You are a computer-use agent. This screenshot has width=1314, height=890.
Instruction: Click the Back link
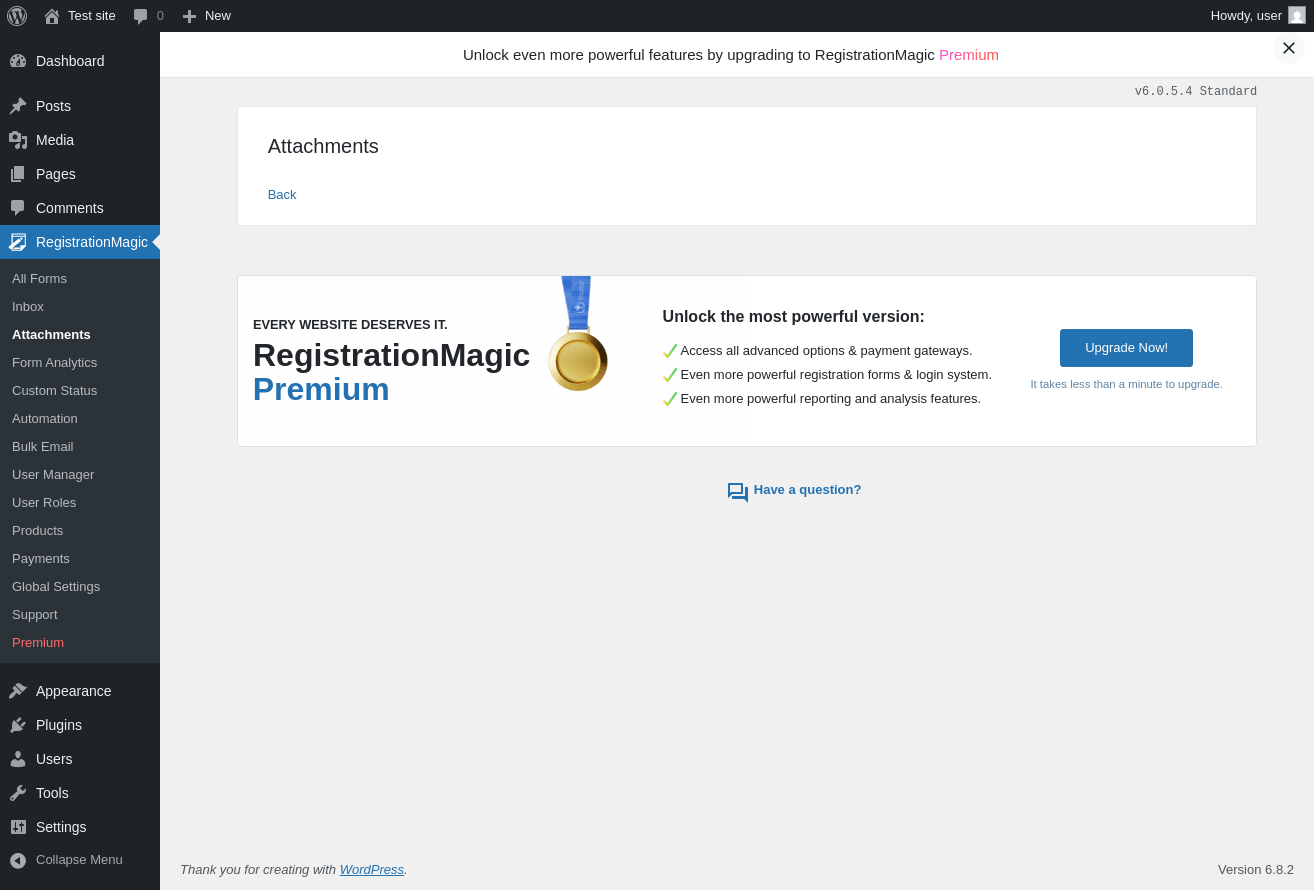click(x=282, y=195)
